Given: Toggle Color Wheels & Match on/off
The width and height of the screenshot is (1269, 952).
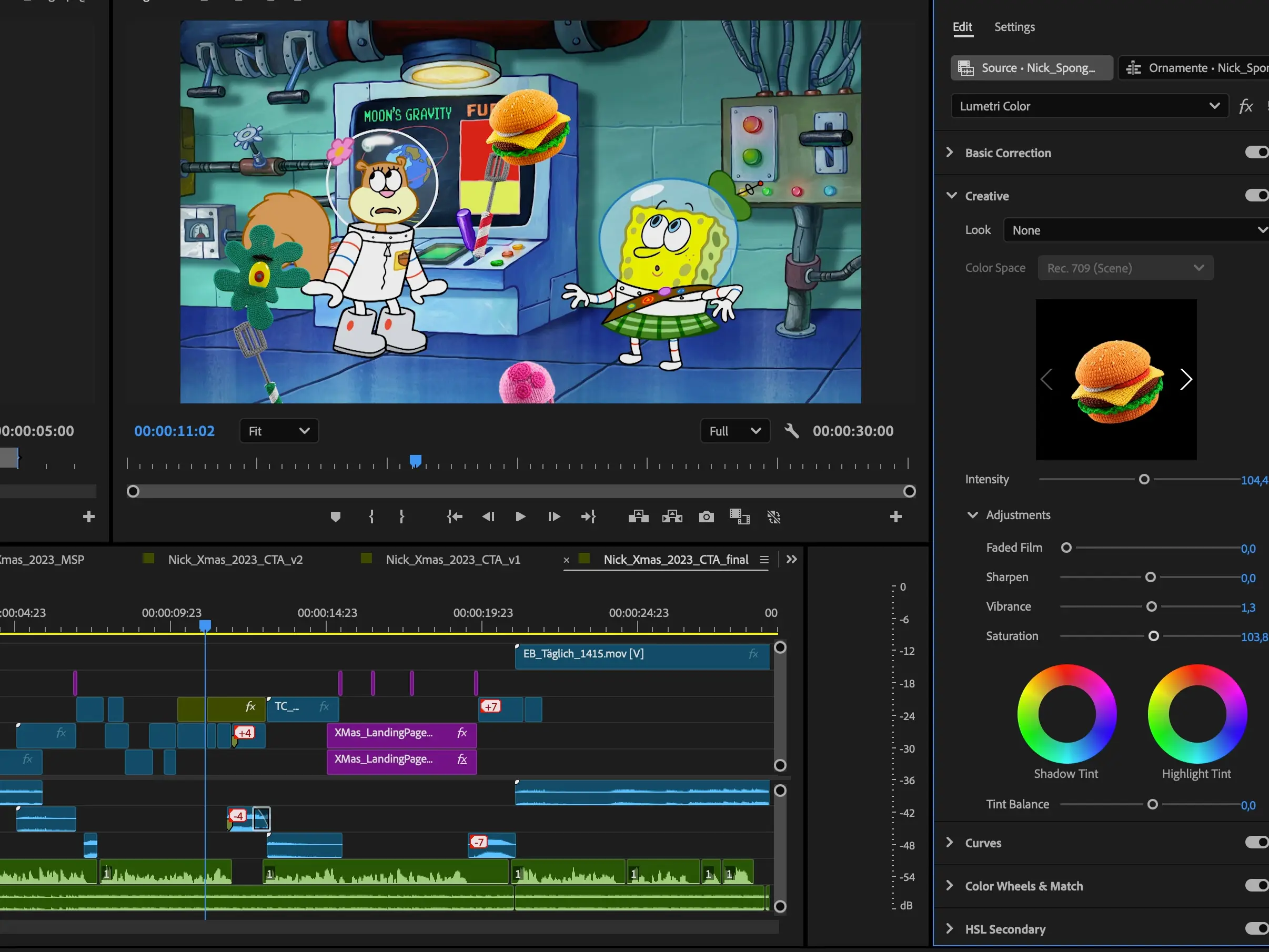Looking at the screenshot, I should pyautogui.click(x=1256, y=885).
